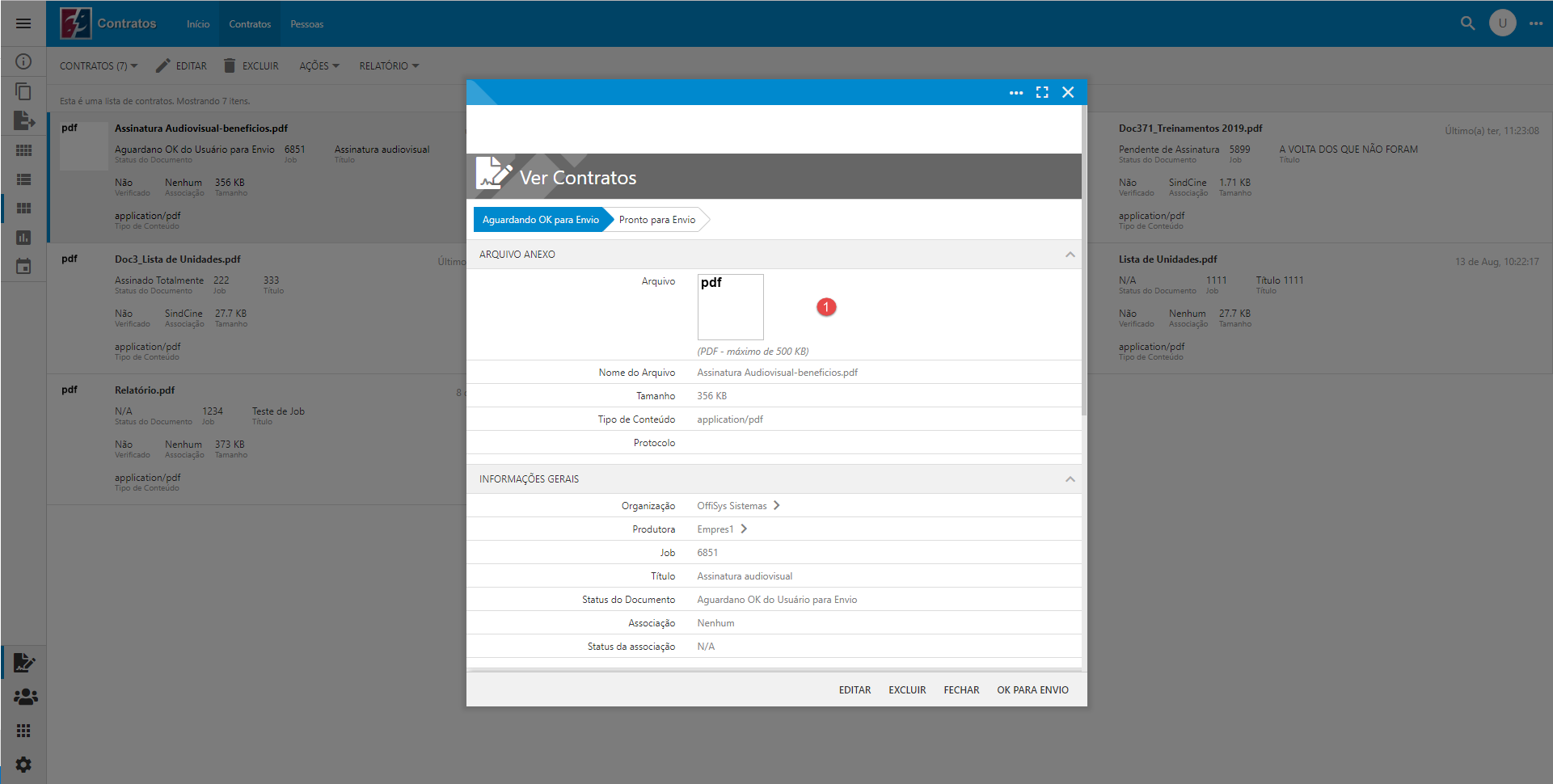Click the info circle sidebar icon
The width and height of the screenshot is (1553, 784).
coord(23,61)
